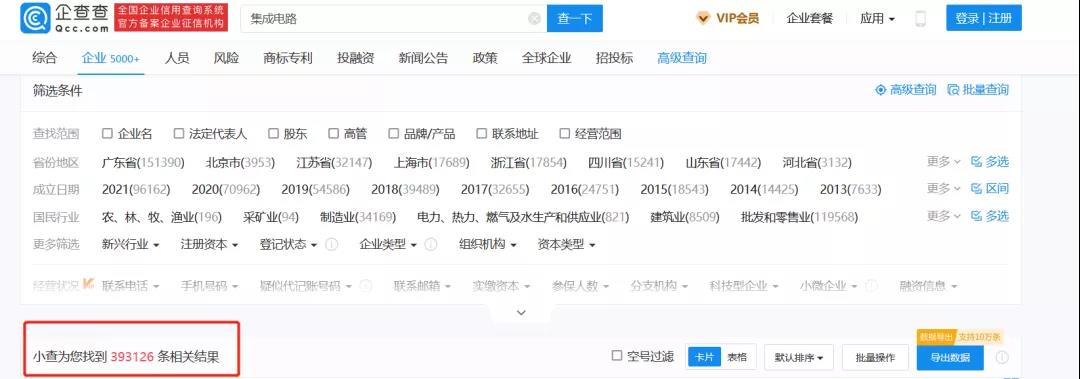This screenshot has width=1080, height=379.
Task: Switch to the 投融资 tab
Action: (356, 58)
